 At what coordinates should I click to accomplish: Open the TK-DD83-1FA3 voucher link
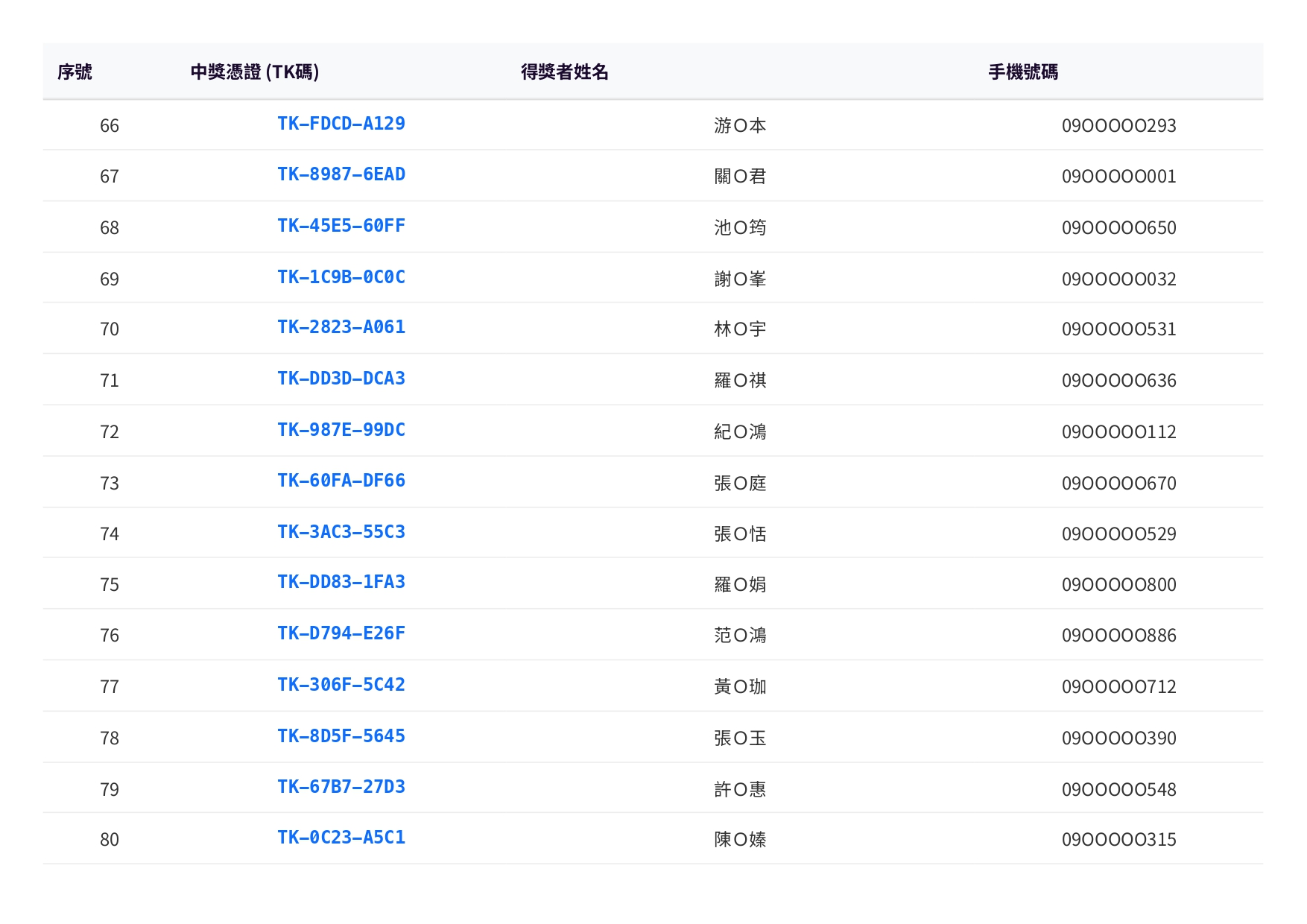341,582
